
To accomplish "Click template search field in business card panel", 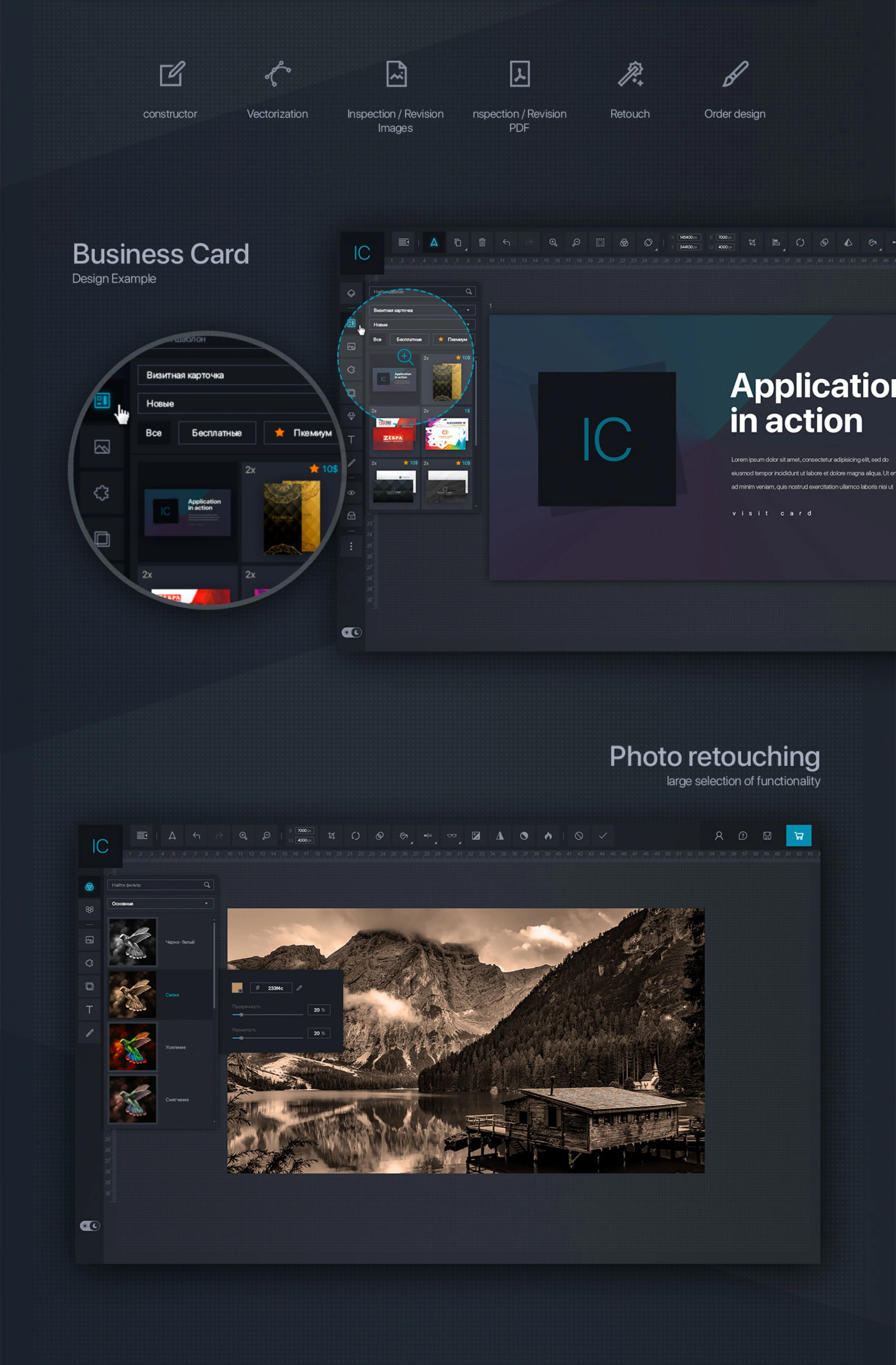I will [x=422, y=291].
